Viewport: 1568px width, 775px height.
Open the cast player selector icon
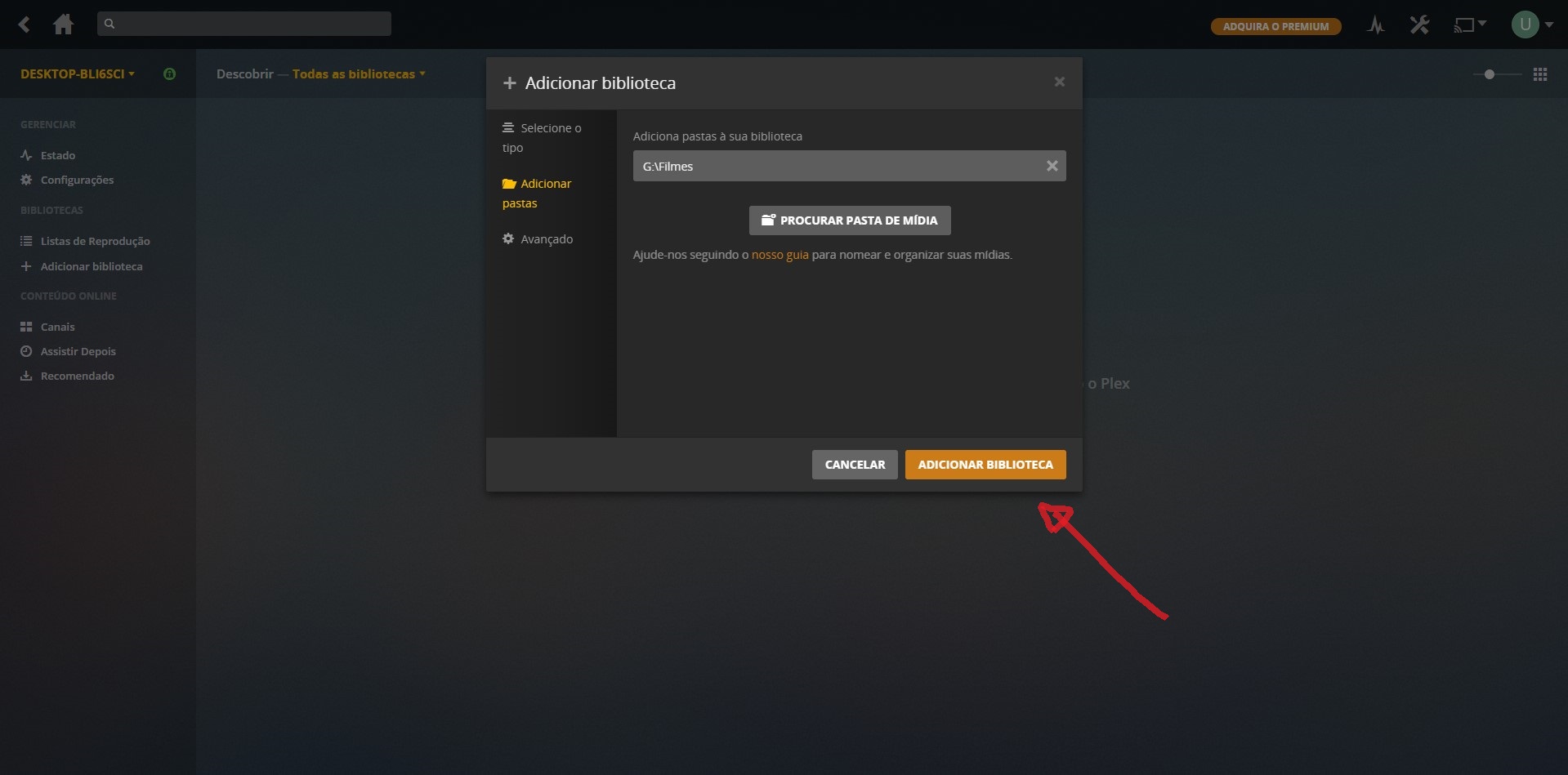point(1469,25)
